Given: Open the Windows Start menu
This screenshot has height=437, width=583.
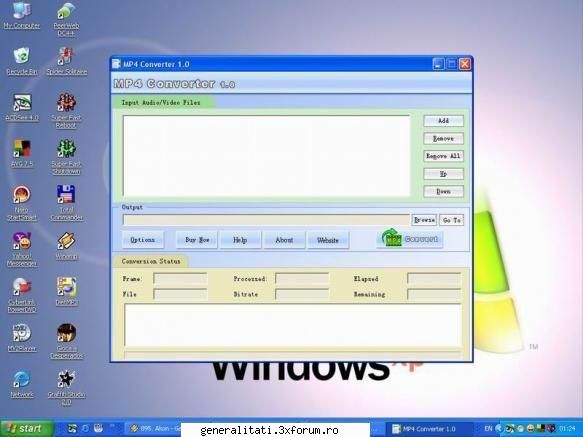Looking at the screenshot, I should tap(27, 428).
